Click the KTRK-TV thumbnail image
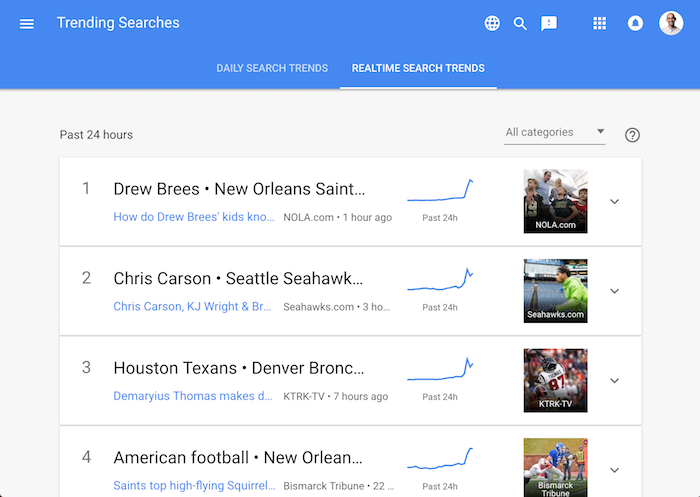This screenshot has width=700, height=497. click(555, 380)
